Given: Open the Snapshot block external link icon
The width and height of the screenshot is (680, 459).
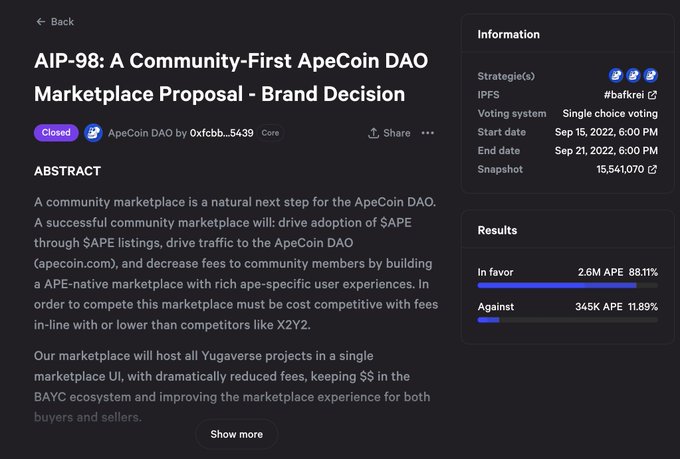Looking at the screenshot, I should [652, 170].
